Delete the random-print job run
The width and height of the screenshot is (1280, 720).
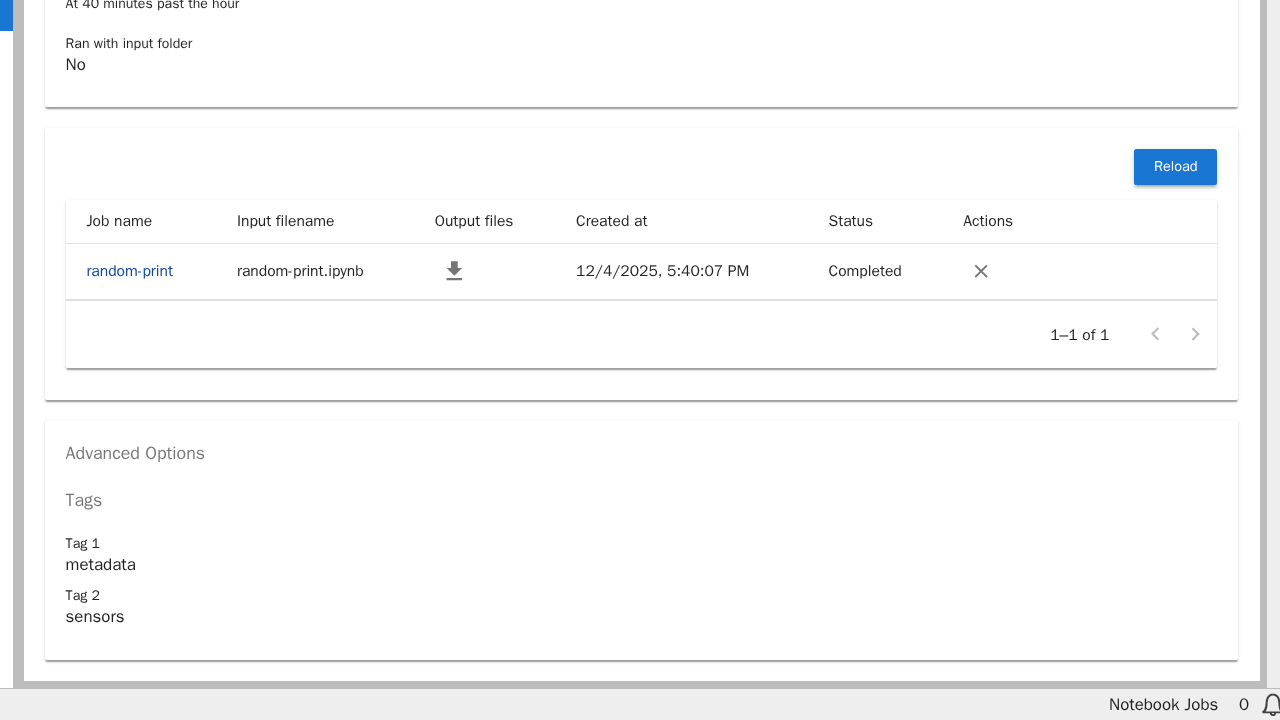[981, 271]
